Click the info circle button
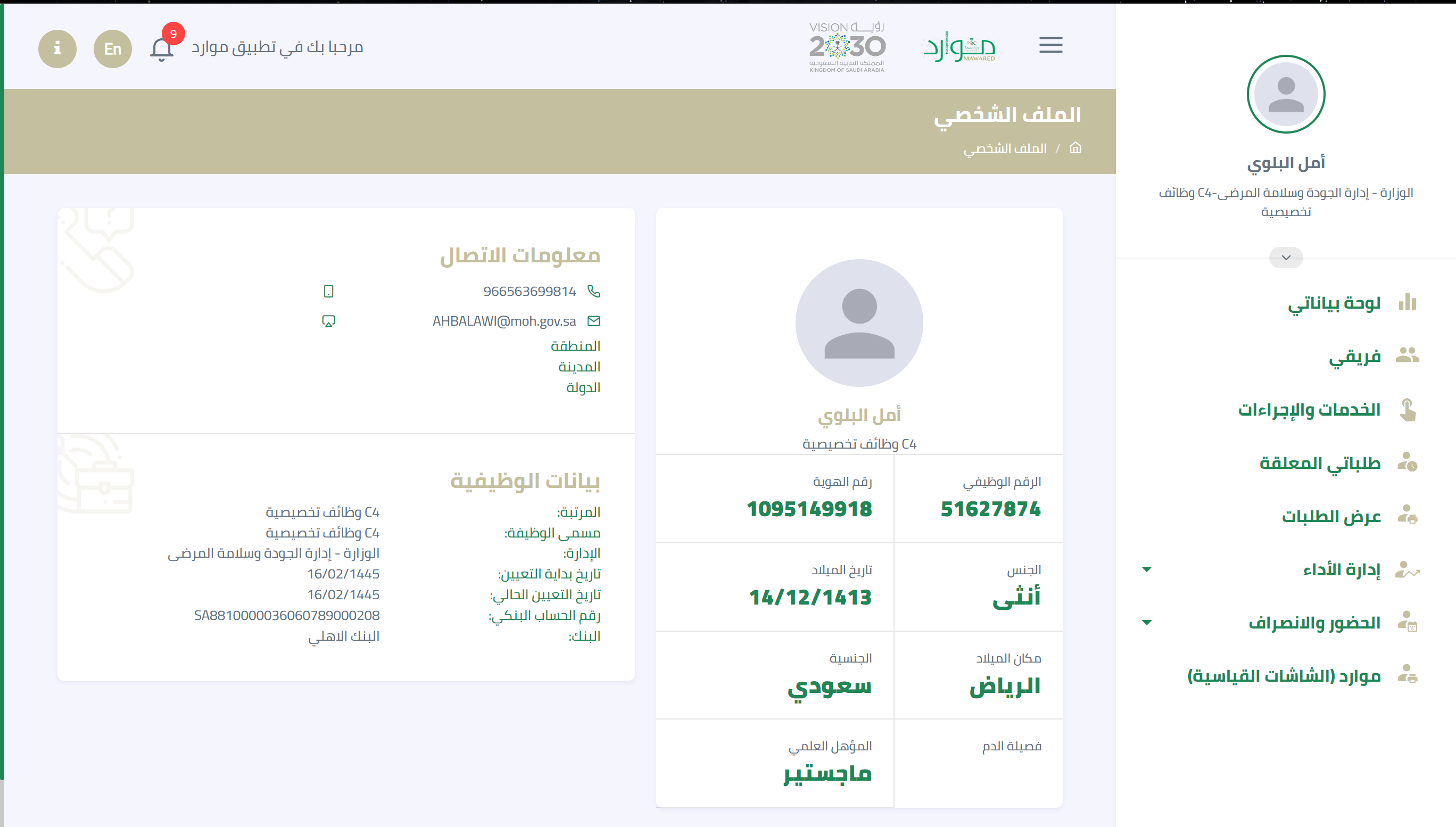The height and width of the screenshot is (827, 1456). (x=57, y=49)
